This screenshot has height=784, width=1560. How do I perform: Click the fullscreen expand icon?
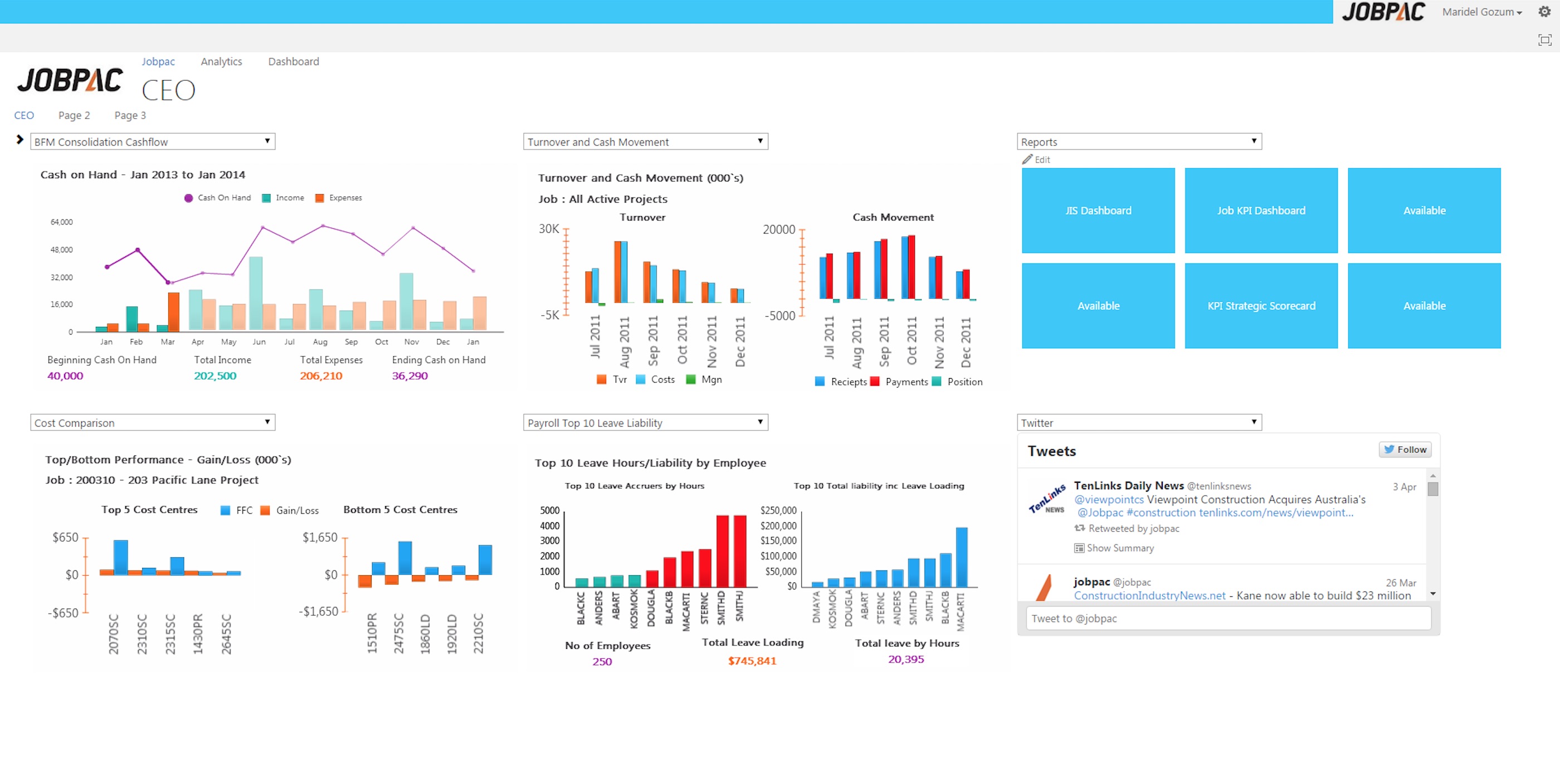click(x=1544, y=40)
